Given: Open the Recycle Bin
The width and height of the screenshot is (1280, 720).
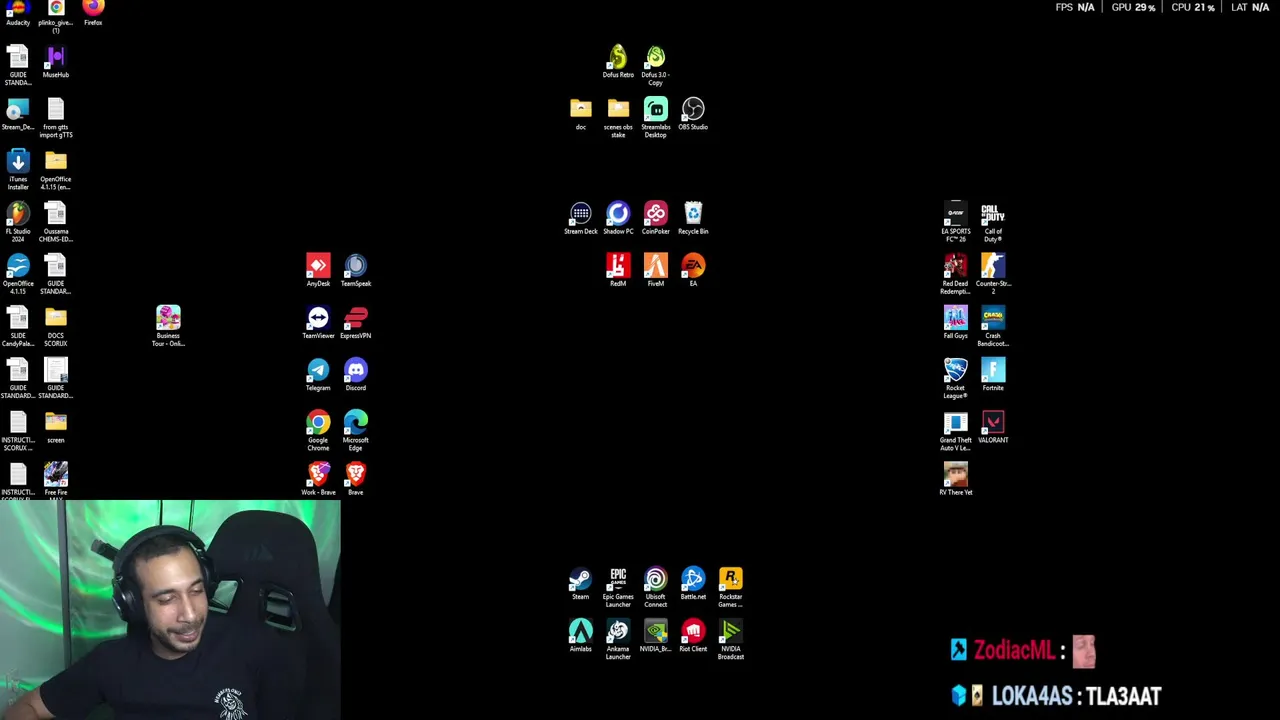Looking at the screenshot, I should click(x=693, y=218).
